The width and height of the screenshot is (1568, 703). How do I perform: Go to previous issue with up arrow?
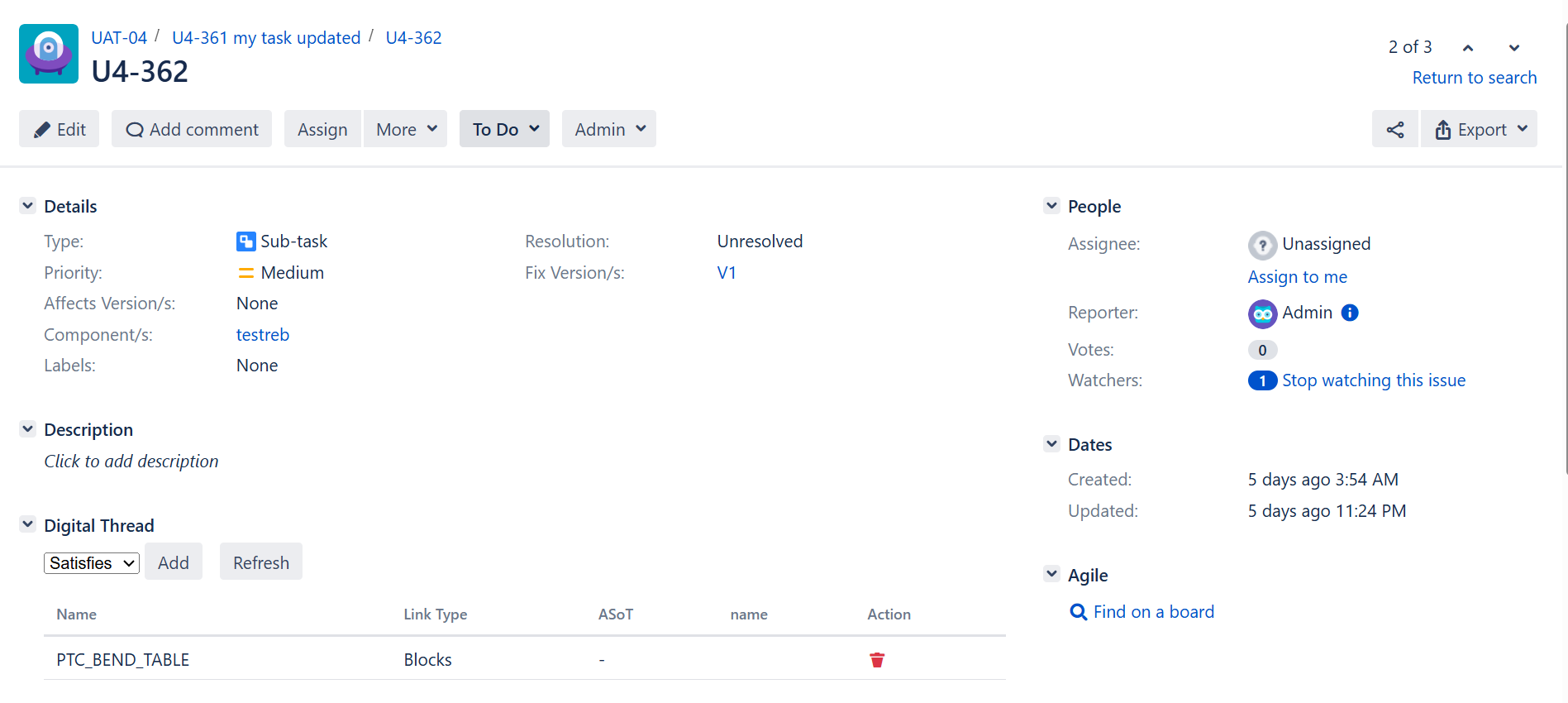(x=1468, y=48)
